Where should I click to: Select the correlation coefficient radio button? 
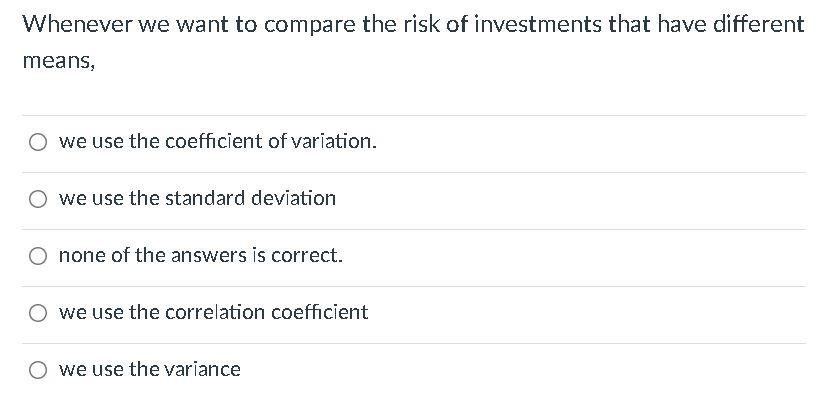coord(37,313)
